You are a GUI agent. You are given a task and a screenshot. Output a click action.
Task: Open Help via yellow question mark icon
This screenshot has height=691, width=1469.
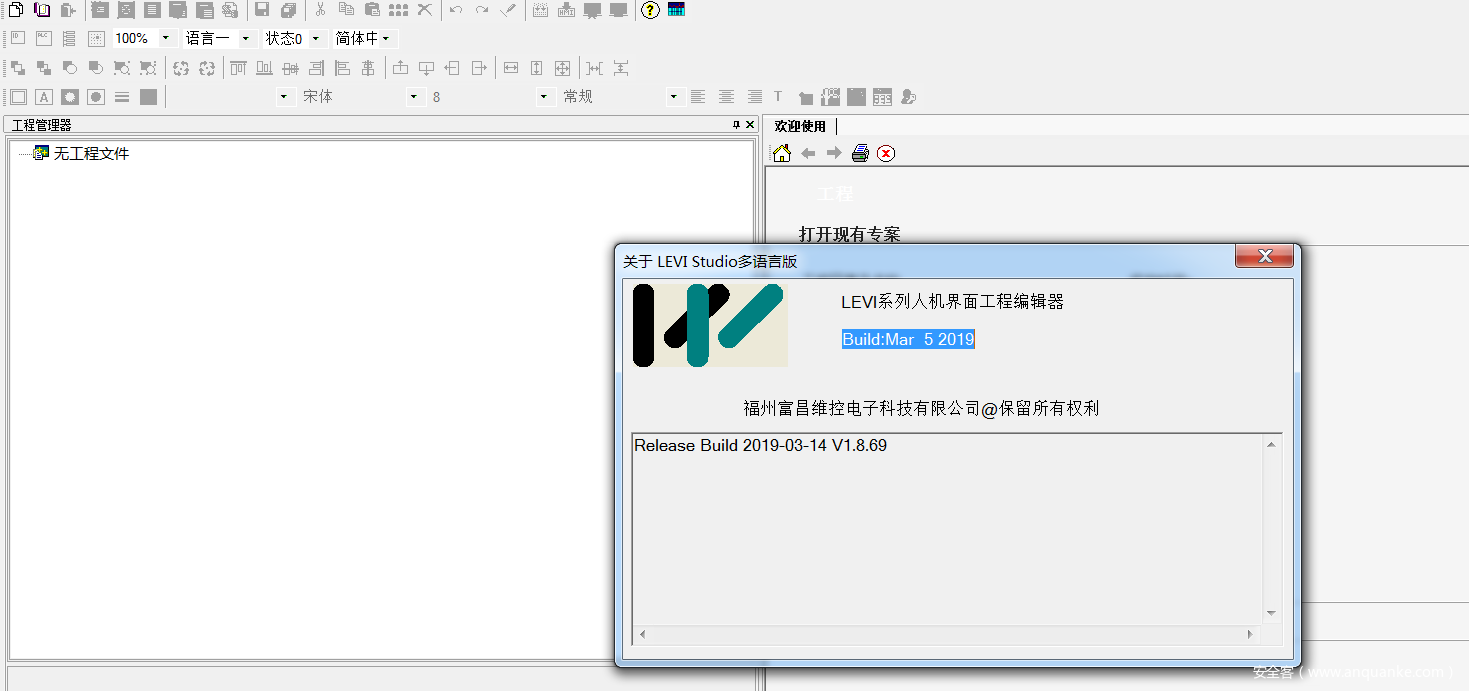click(x=650, y=10)
